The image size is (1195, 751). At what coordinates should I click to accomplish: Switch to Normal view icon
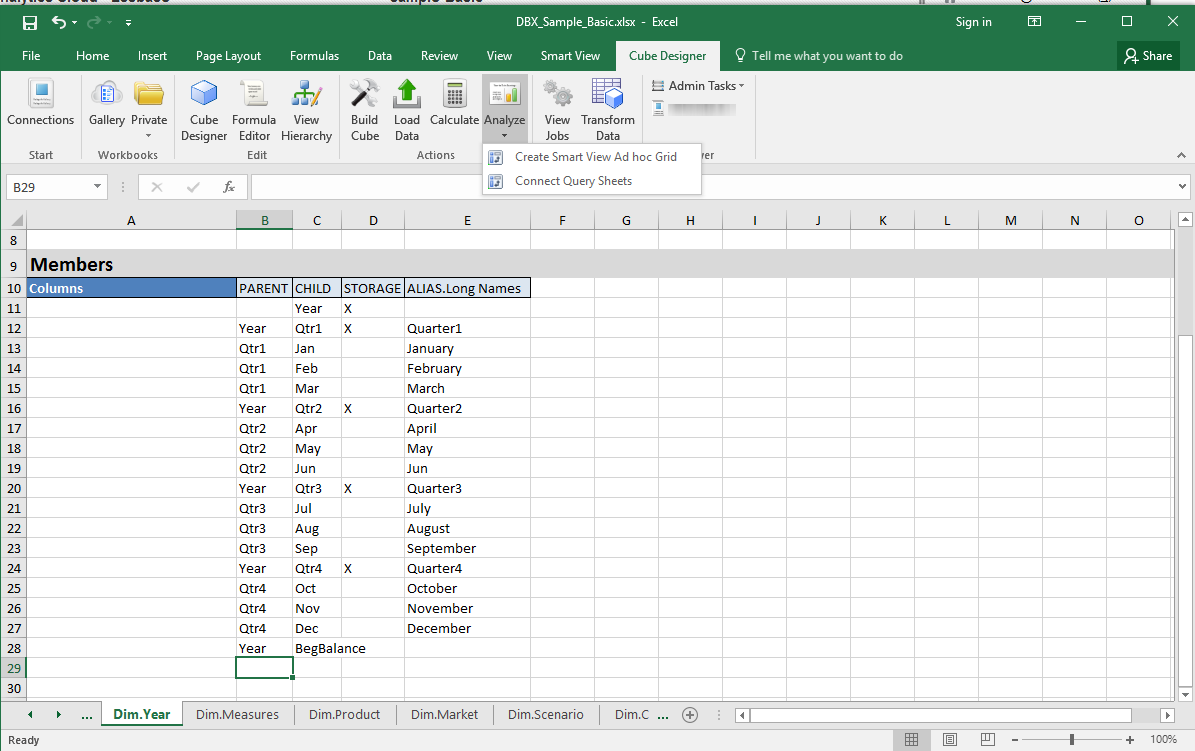click(911, 740)
